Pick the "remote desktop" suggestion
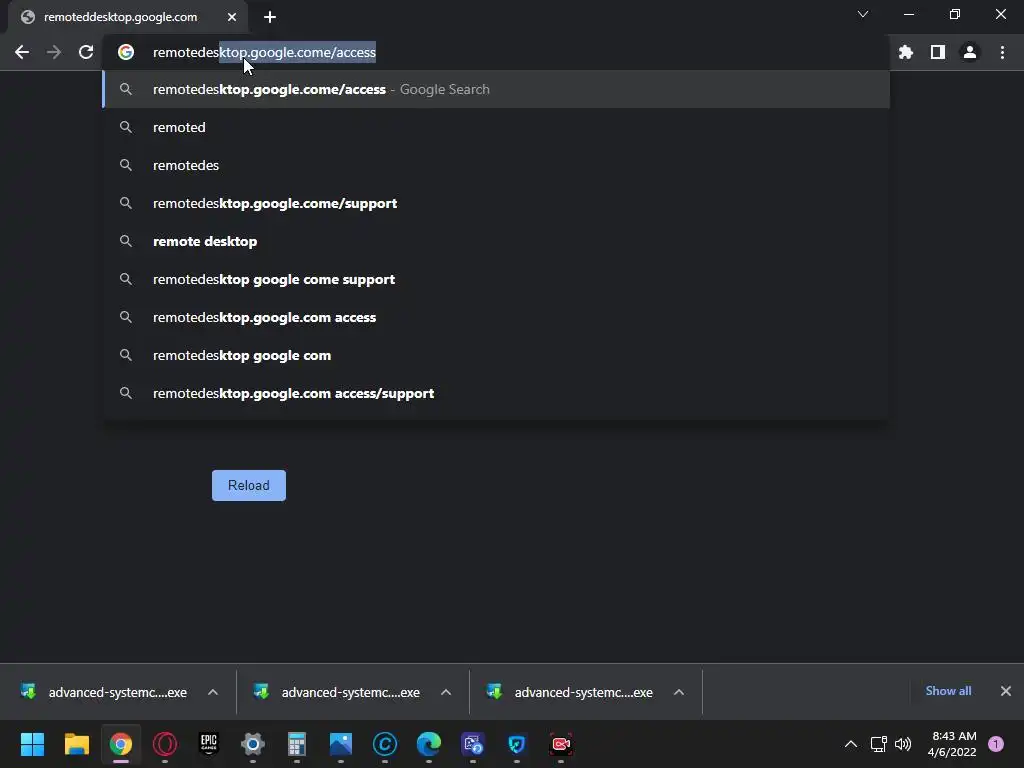 pyautogui.click(x=496, y=241)
